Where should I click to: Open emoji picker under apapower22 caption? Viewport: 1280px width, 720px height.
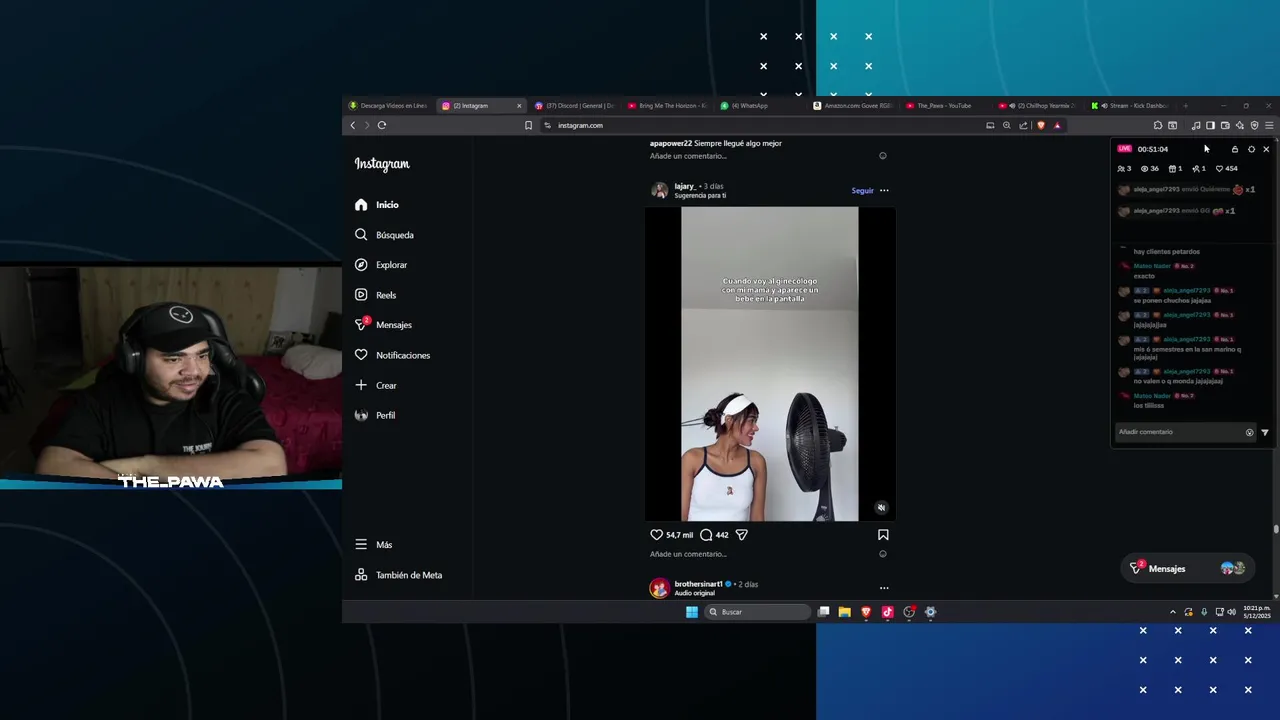click(882, 156)
